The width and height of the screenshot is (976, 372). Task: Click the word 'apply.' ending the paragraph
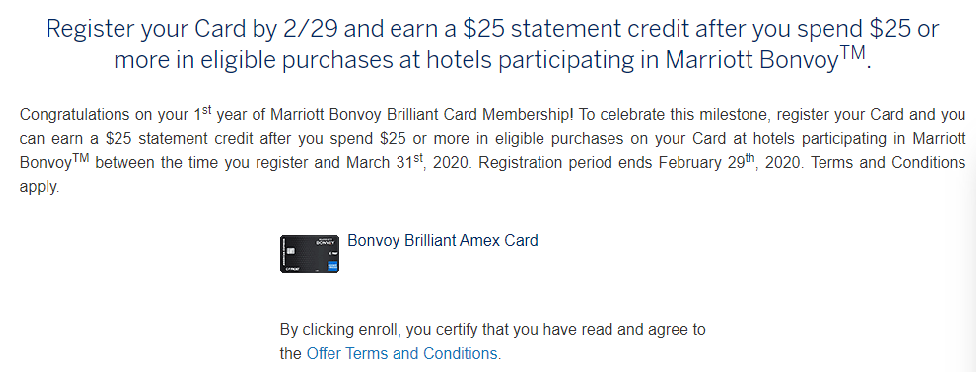pyautogui.click(x=39, y=187)
